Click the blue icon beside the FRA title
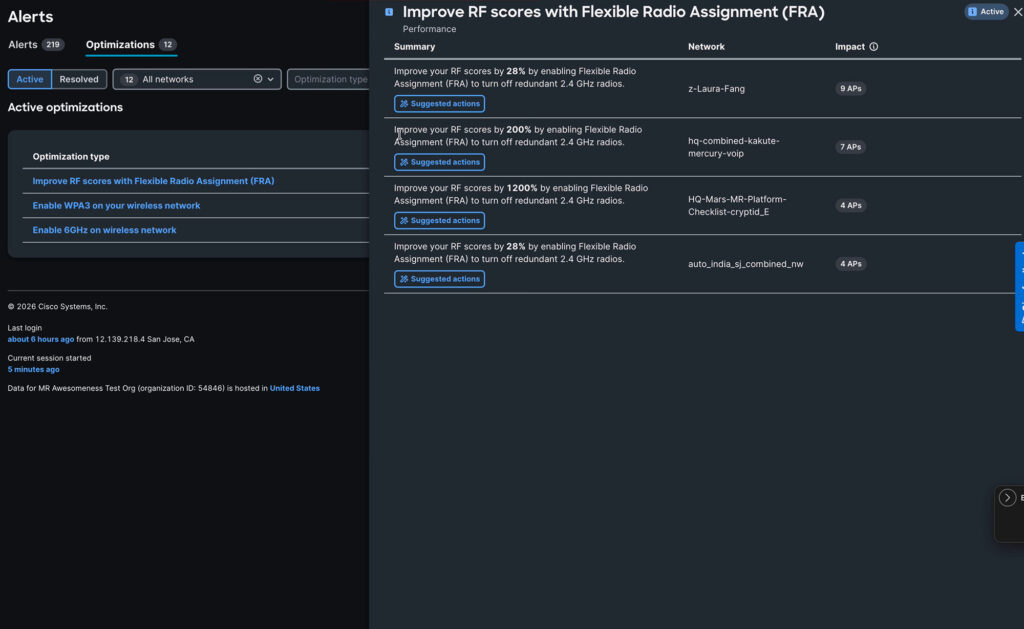 click(389, 12)
